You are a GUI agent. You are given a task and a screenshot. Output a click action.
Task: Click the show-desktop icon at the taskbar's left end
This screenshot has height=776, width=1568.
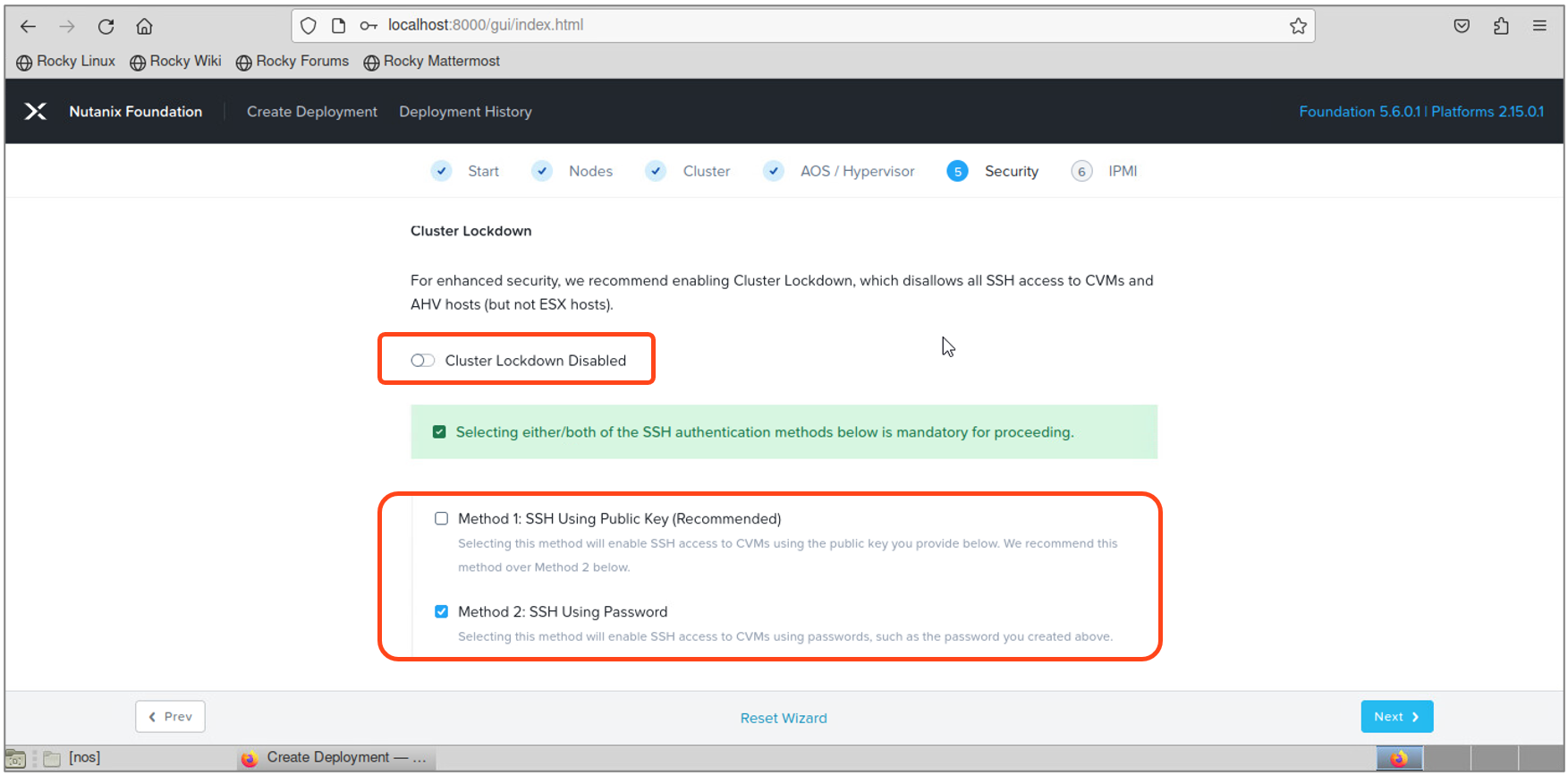[x=15, y=759]
